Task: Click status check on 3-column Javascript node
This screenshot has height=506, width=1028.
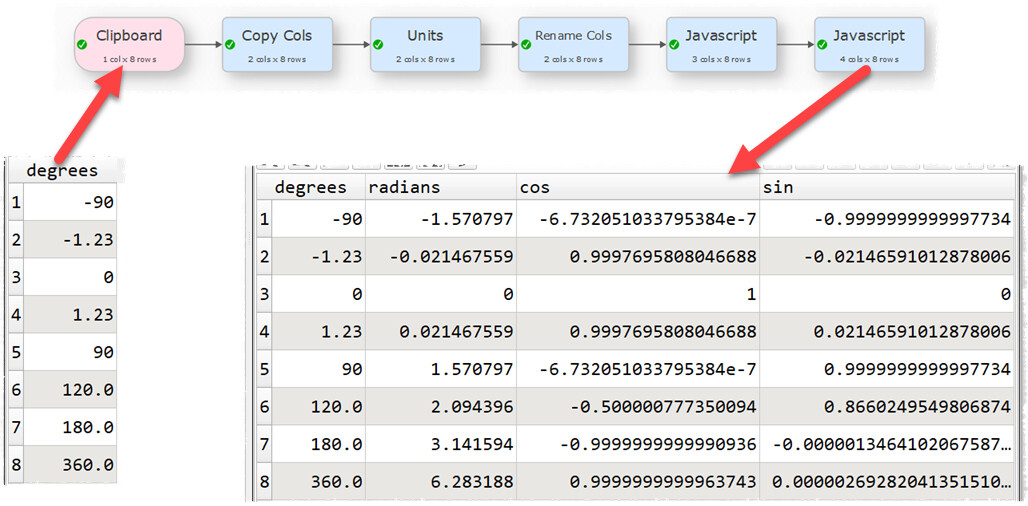Action: (x=674, y=45)
